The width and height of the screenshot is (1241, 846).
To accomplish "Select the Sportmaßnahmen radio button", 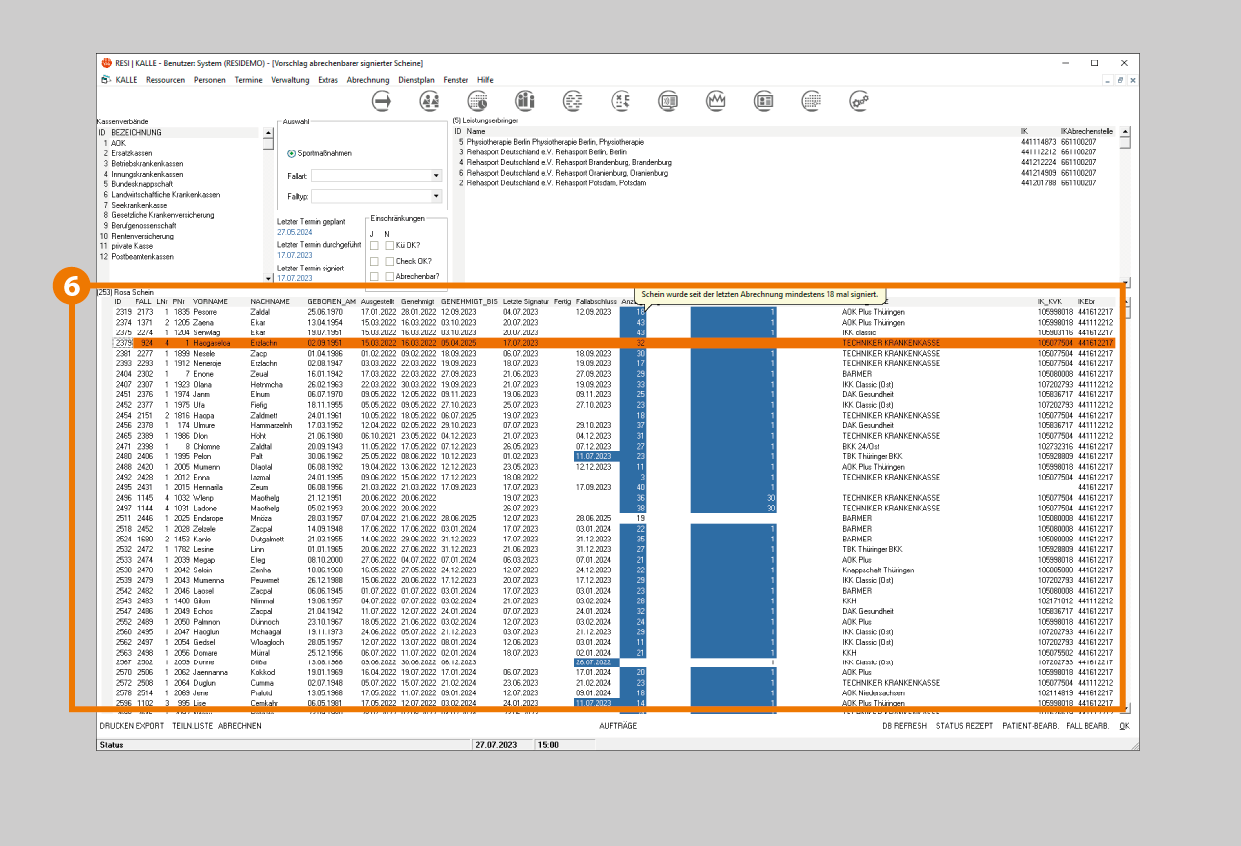I will [x=291, y=153].
